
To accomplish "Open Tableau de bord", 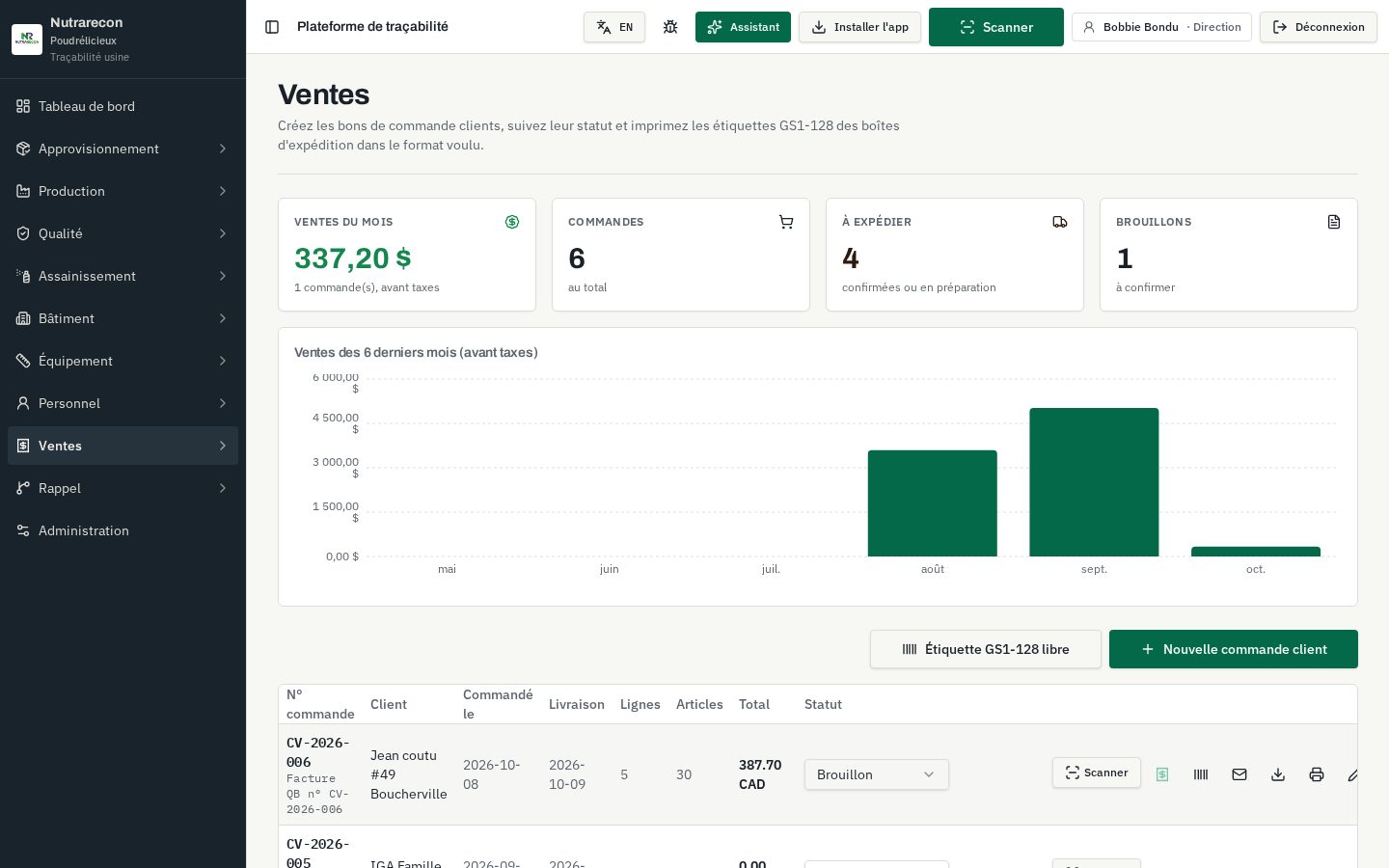I will click(123, 106).
